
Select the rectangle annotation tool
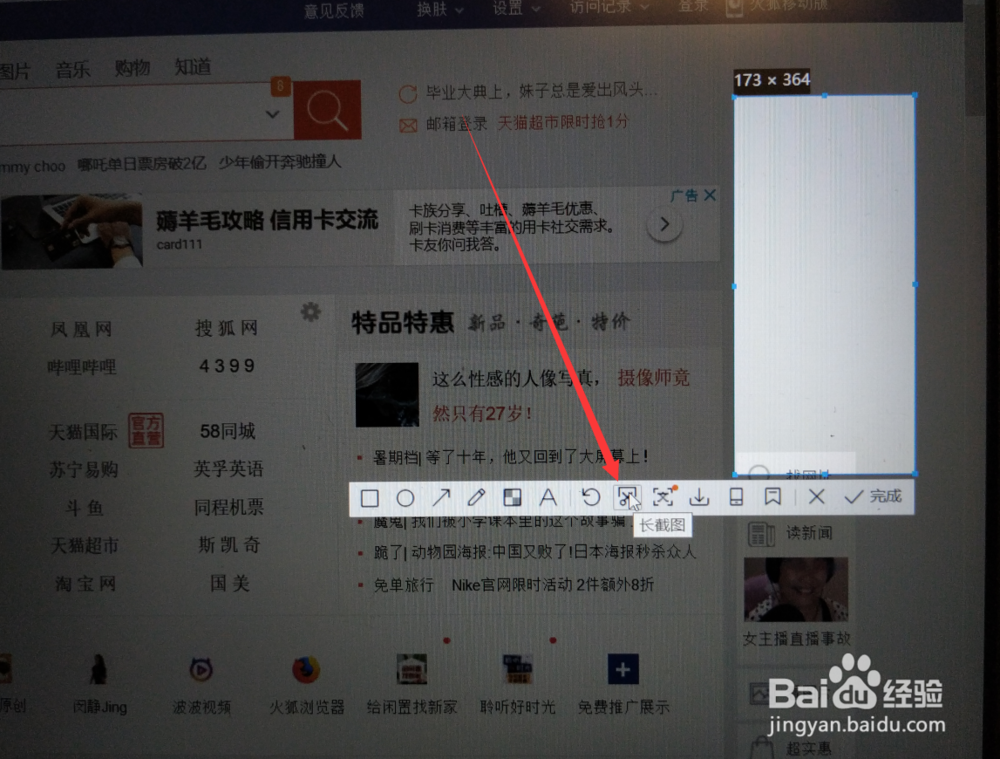[370, 497]
